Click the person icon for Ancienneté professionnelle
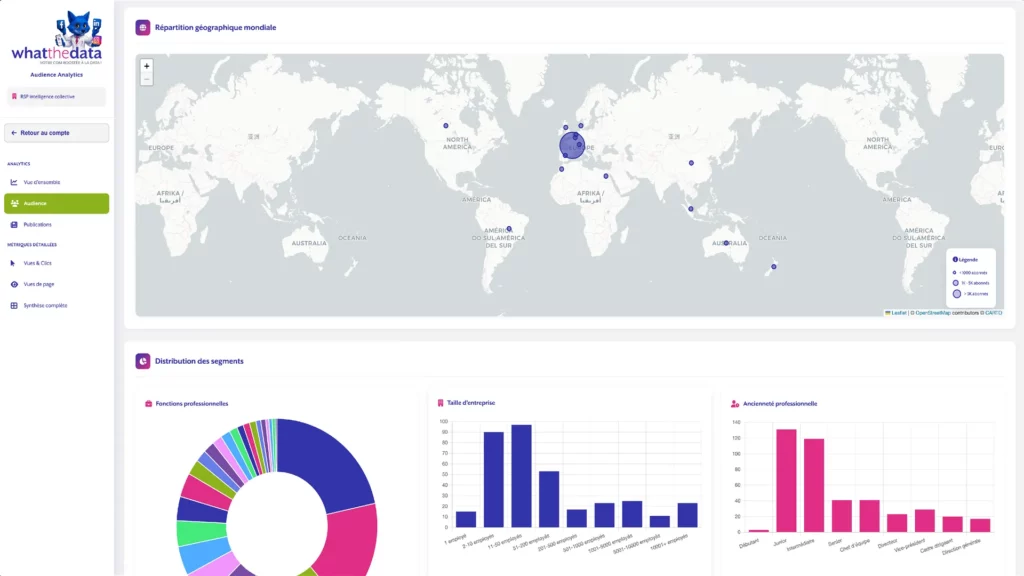Screen dimensions: 1024x576 (735, 404)
